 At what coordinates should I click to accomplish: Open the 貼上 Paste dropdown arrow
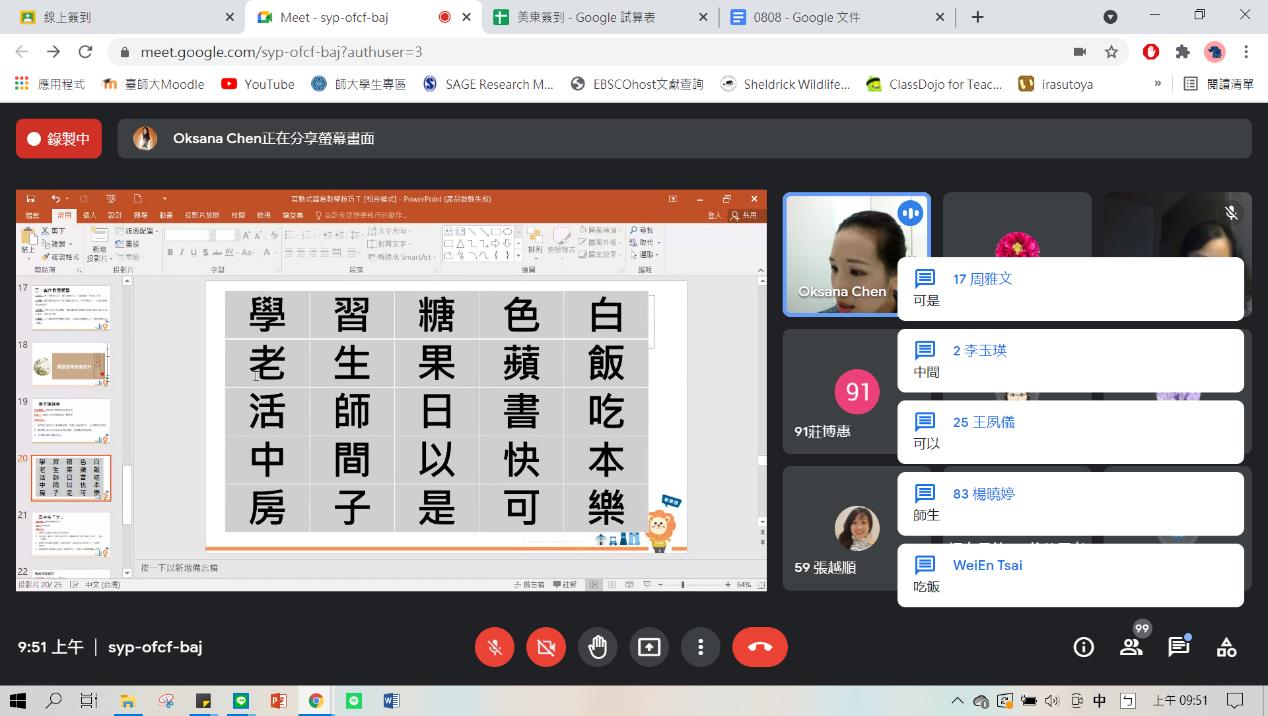click(x=27, y=258)
